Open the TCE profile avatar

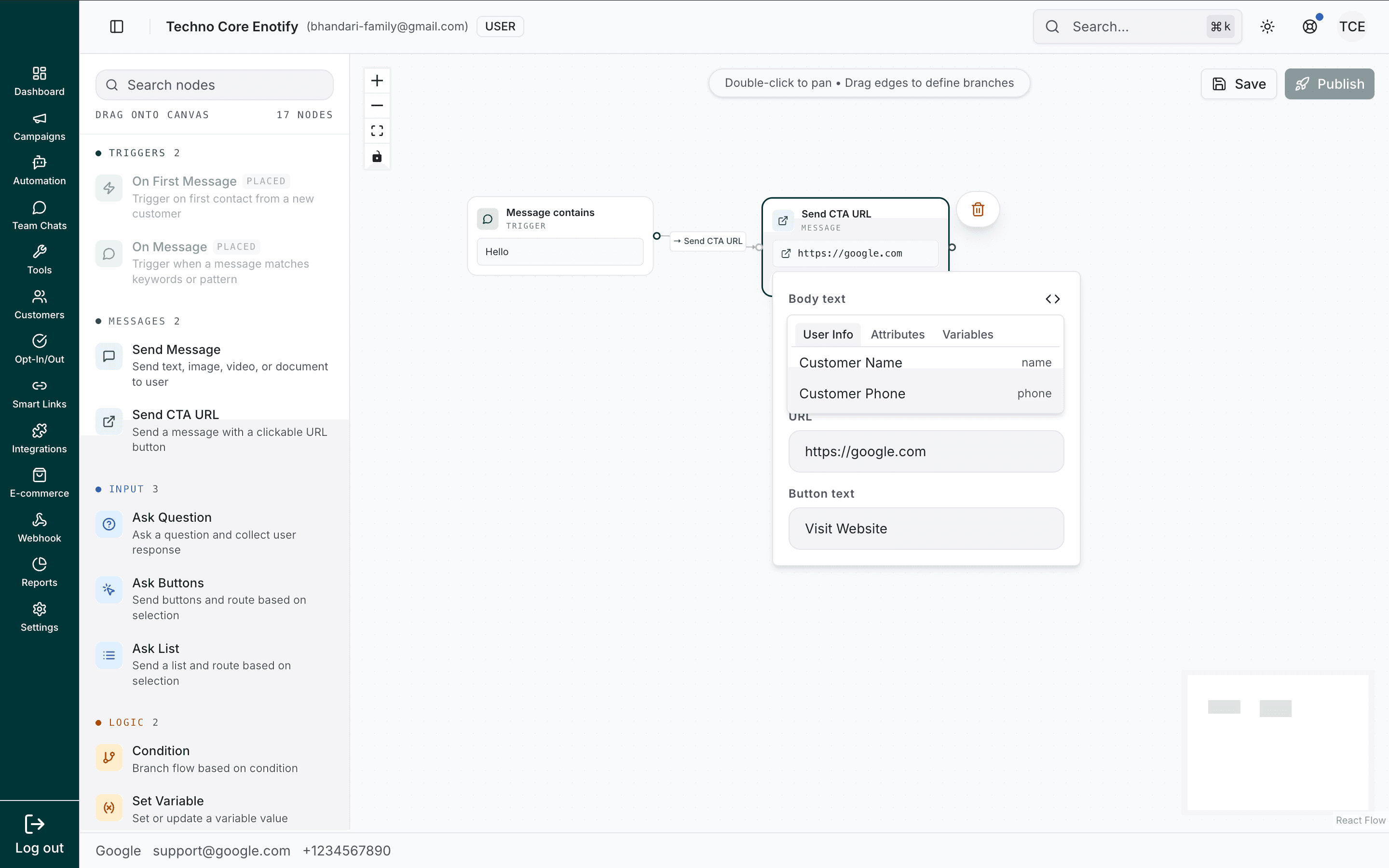click(1352, 27)
